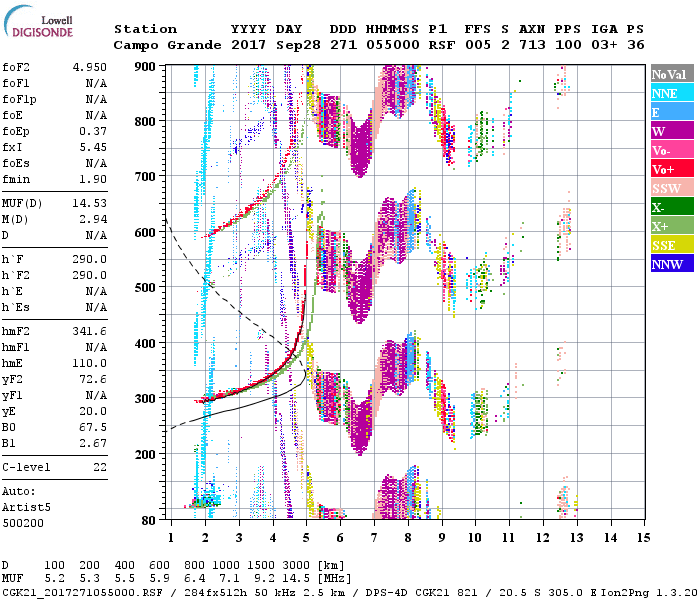Click the Artist5 auto-scaling label
The width and height of the screenshot is (700, 600).
coord(26,507)
